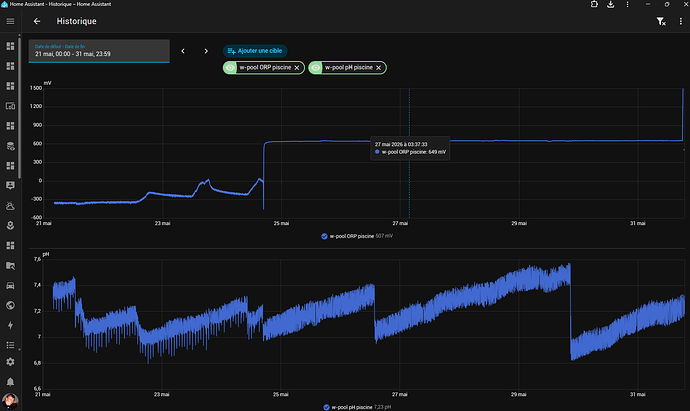Open the browser extensions puzzle icon
The height and width of the screenshot is (411, 690).
point(594,4)
